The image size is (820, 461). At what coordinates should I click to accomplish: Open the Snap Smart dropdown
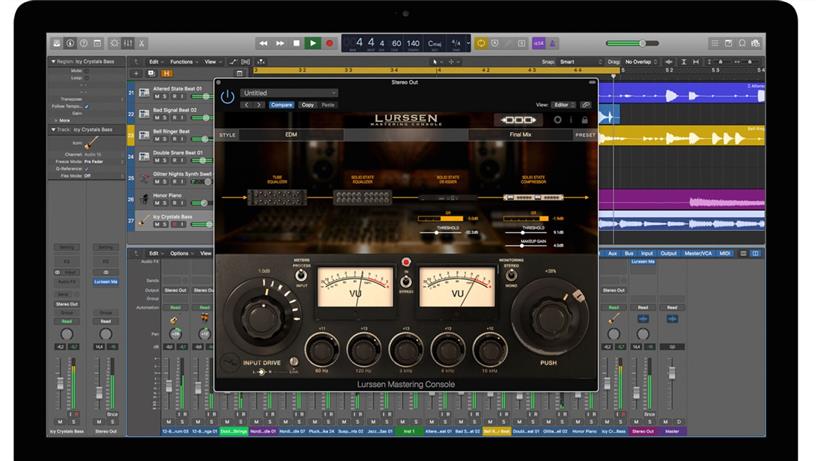580,62
